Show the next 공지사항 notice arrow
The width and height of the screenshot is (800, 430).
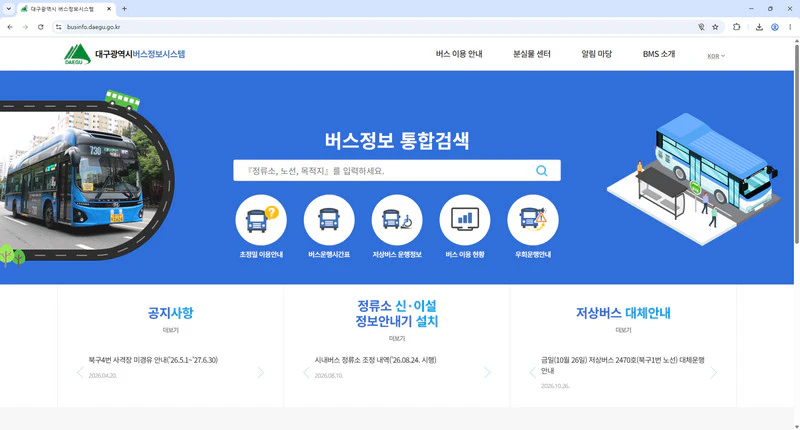click(x=261, y=373)
